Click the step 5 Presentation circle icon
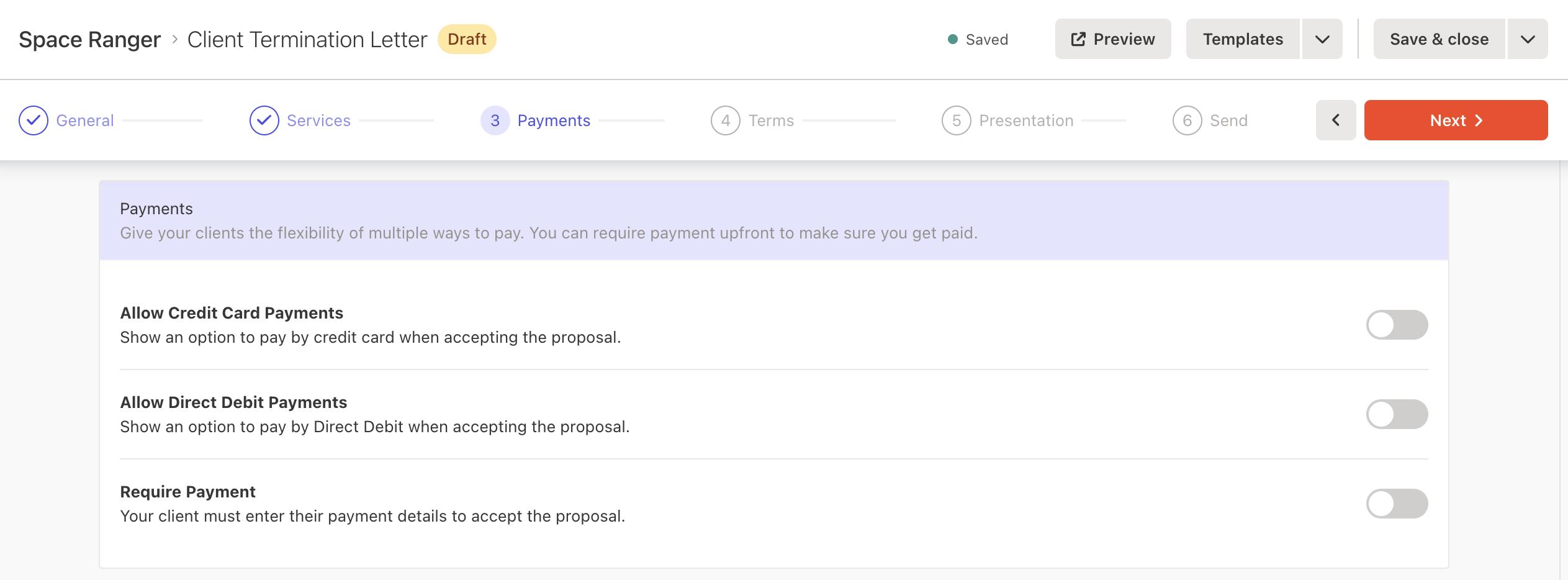Viewport: 1568px width, 580px height. click(957, 120)
